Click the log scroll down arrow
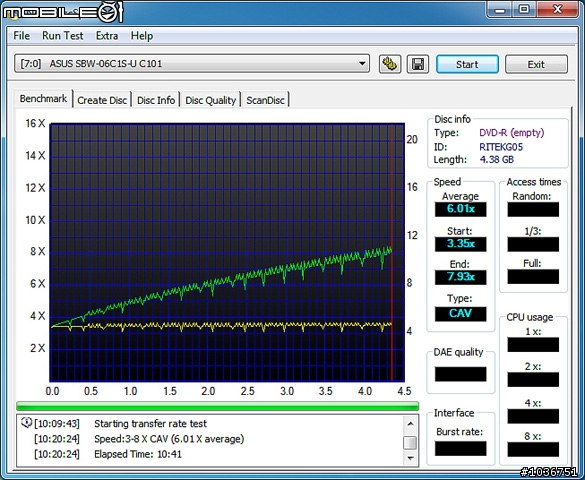Screen dimensions: 585x480 click(x=410, y=458)
